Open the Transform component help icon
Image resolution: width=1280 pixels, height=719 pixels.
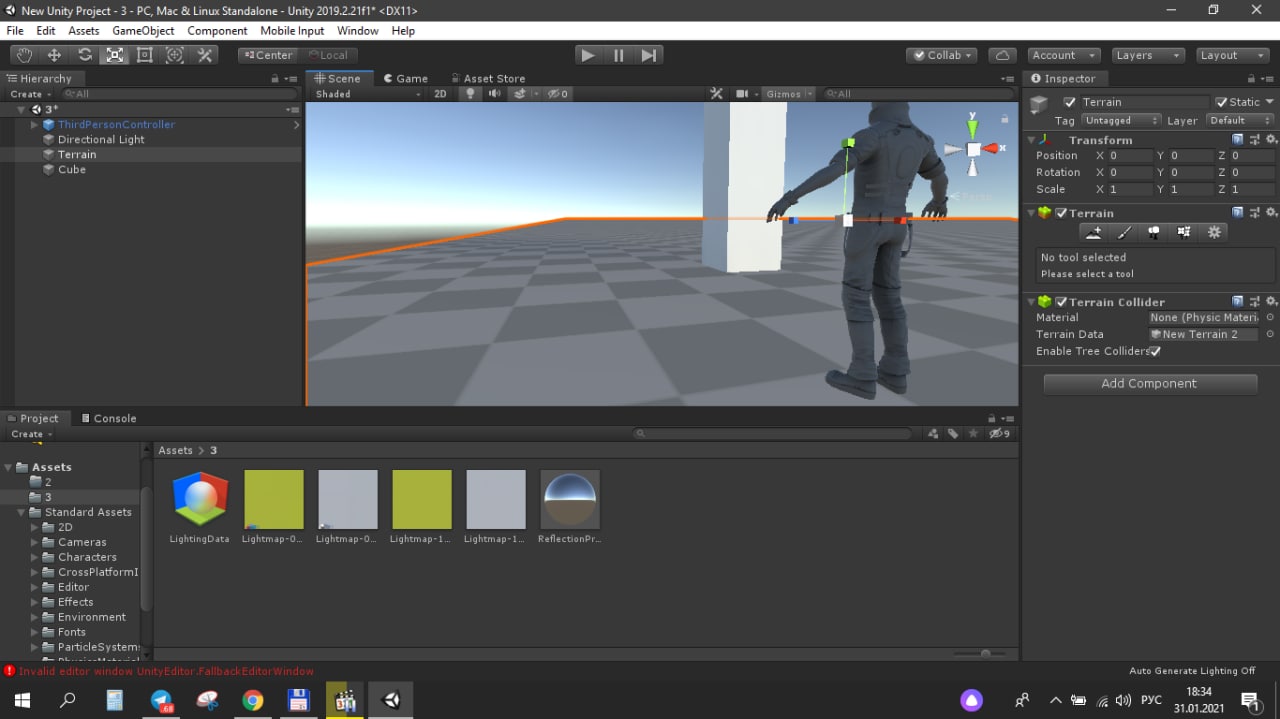tap(1238, 140)
